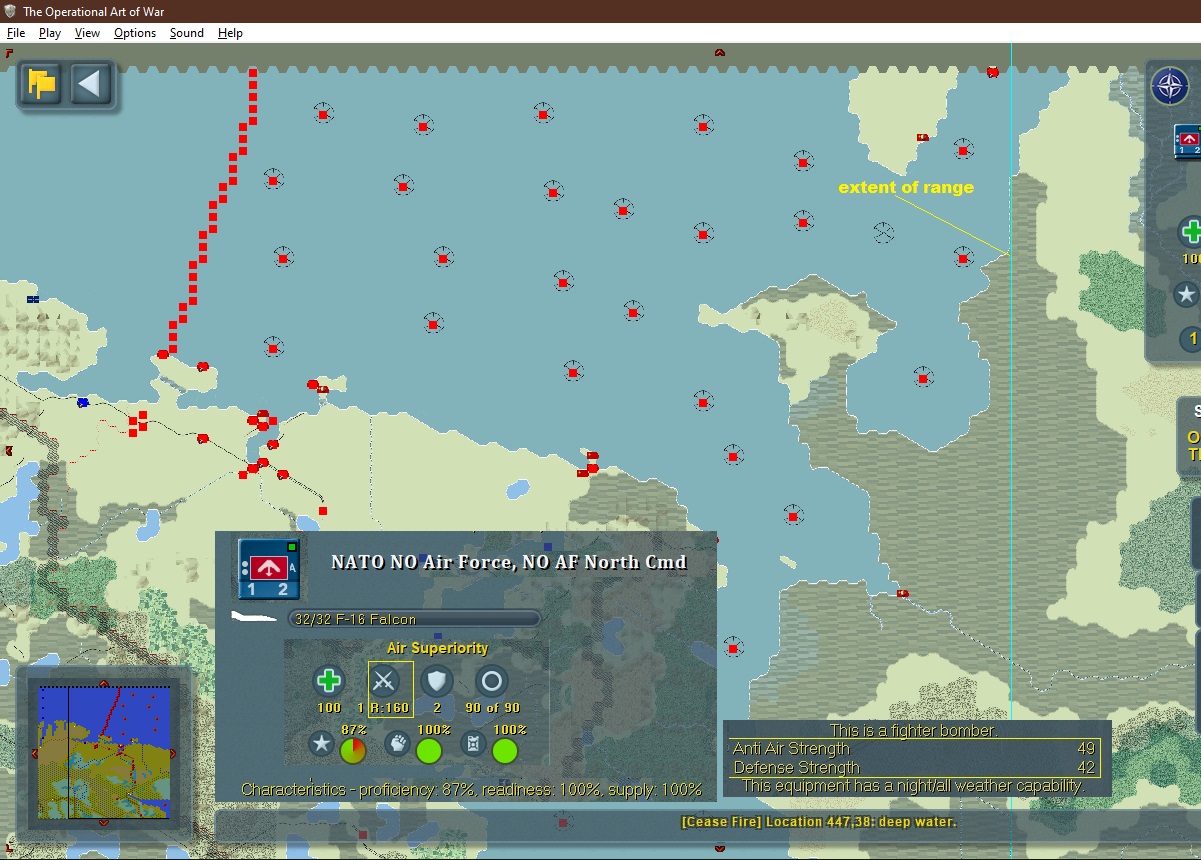Open the Sound menu
This screenshot has height=860, width=1201.
coord(187,33)
